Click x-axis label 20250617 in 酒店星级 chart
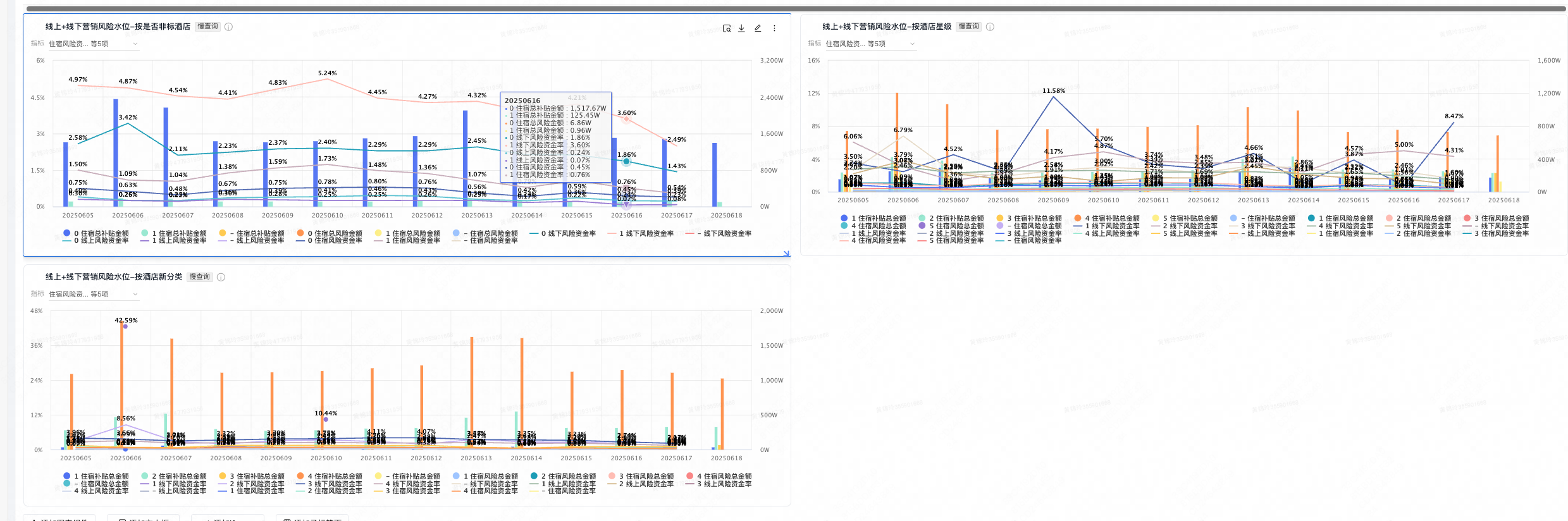 1454,200
